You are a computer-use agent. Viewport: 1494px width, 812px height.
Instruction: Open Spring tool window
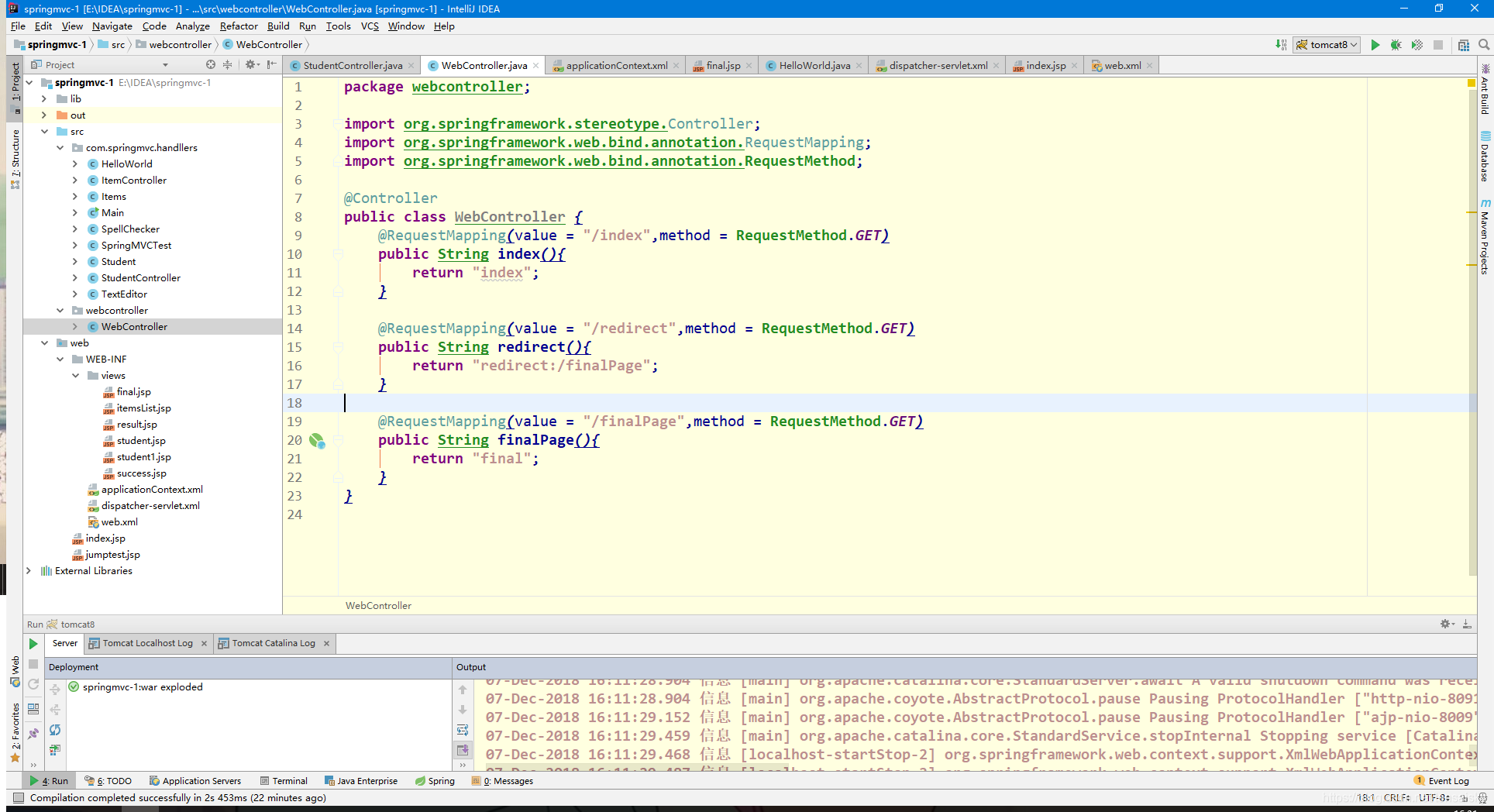point(435,781)
